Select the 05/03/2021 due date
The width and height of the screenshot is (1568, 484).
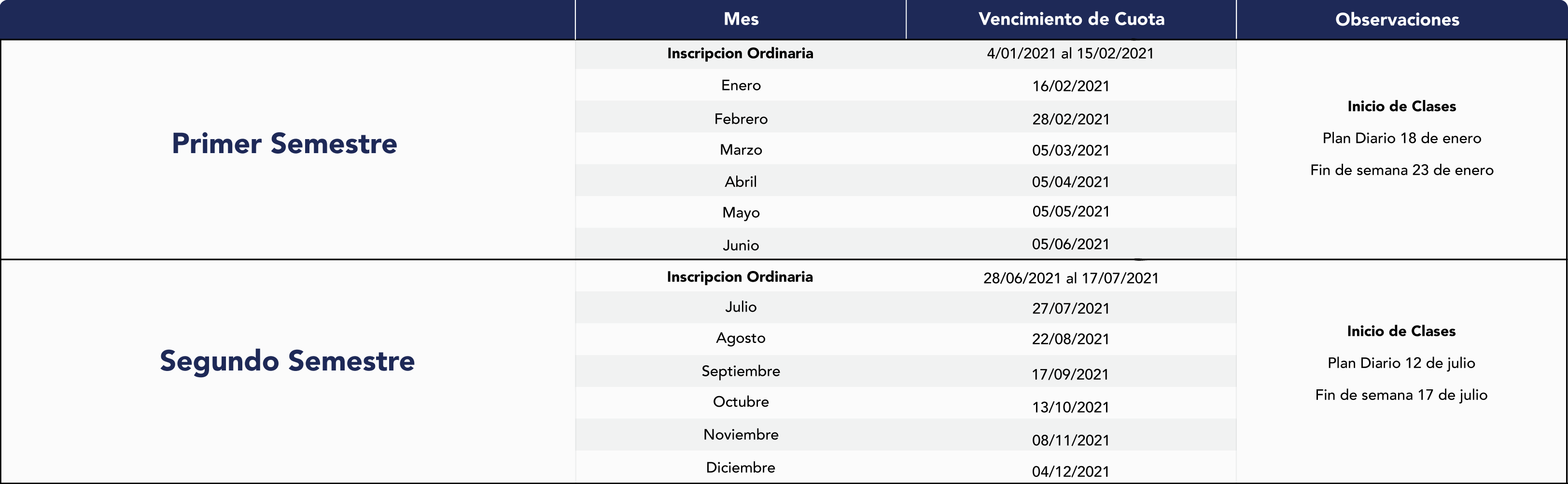(x=1071, y=150)
